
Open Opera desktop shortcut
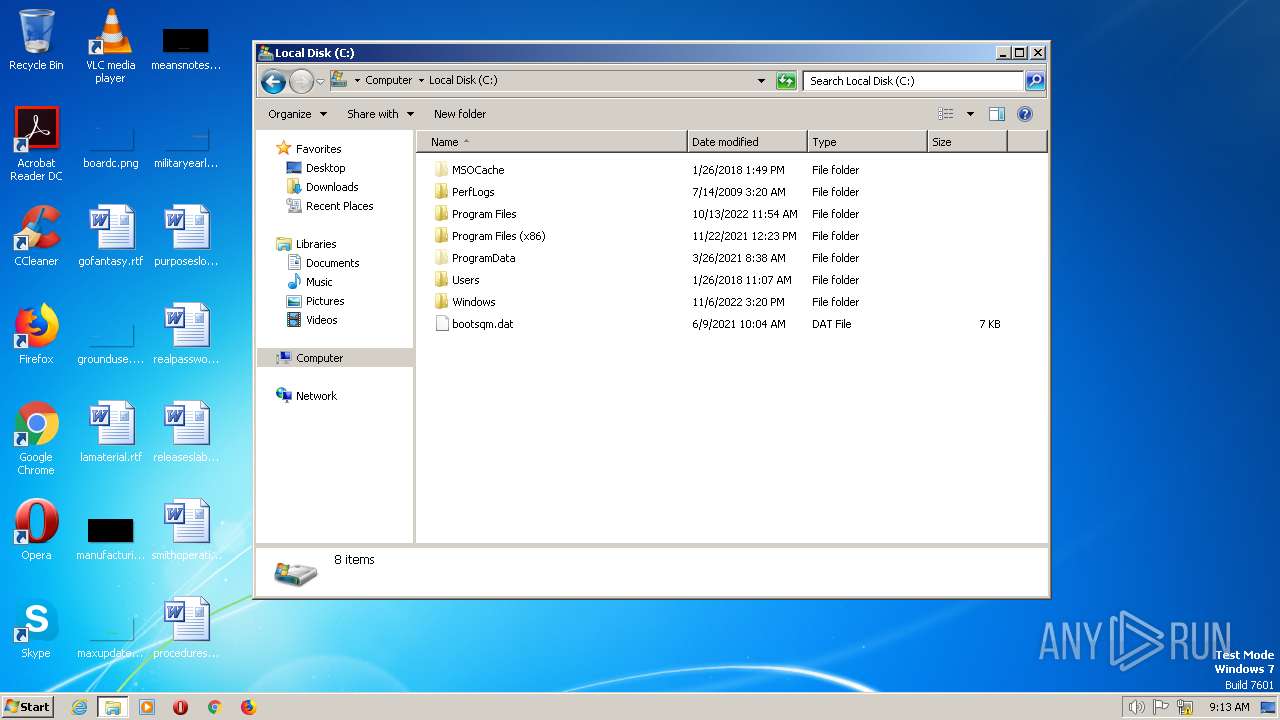coord(36,530)
